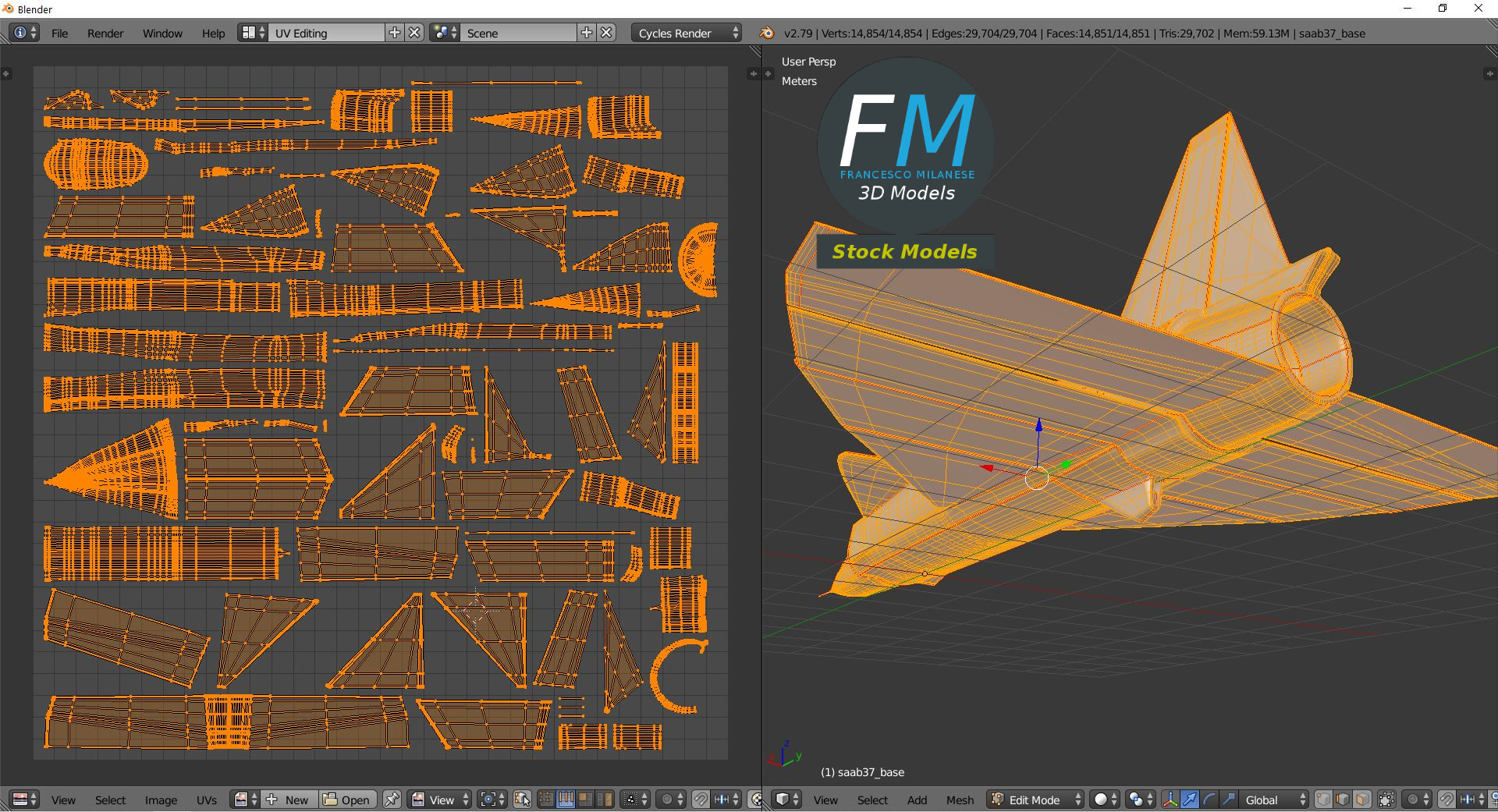Open the Info editor type selector
Image resolution: width=1498 pixels, height=812 pixels.
(24, 33)
